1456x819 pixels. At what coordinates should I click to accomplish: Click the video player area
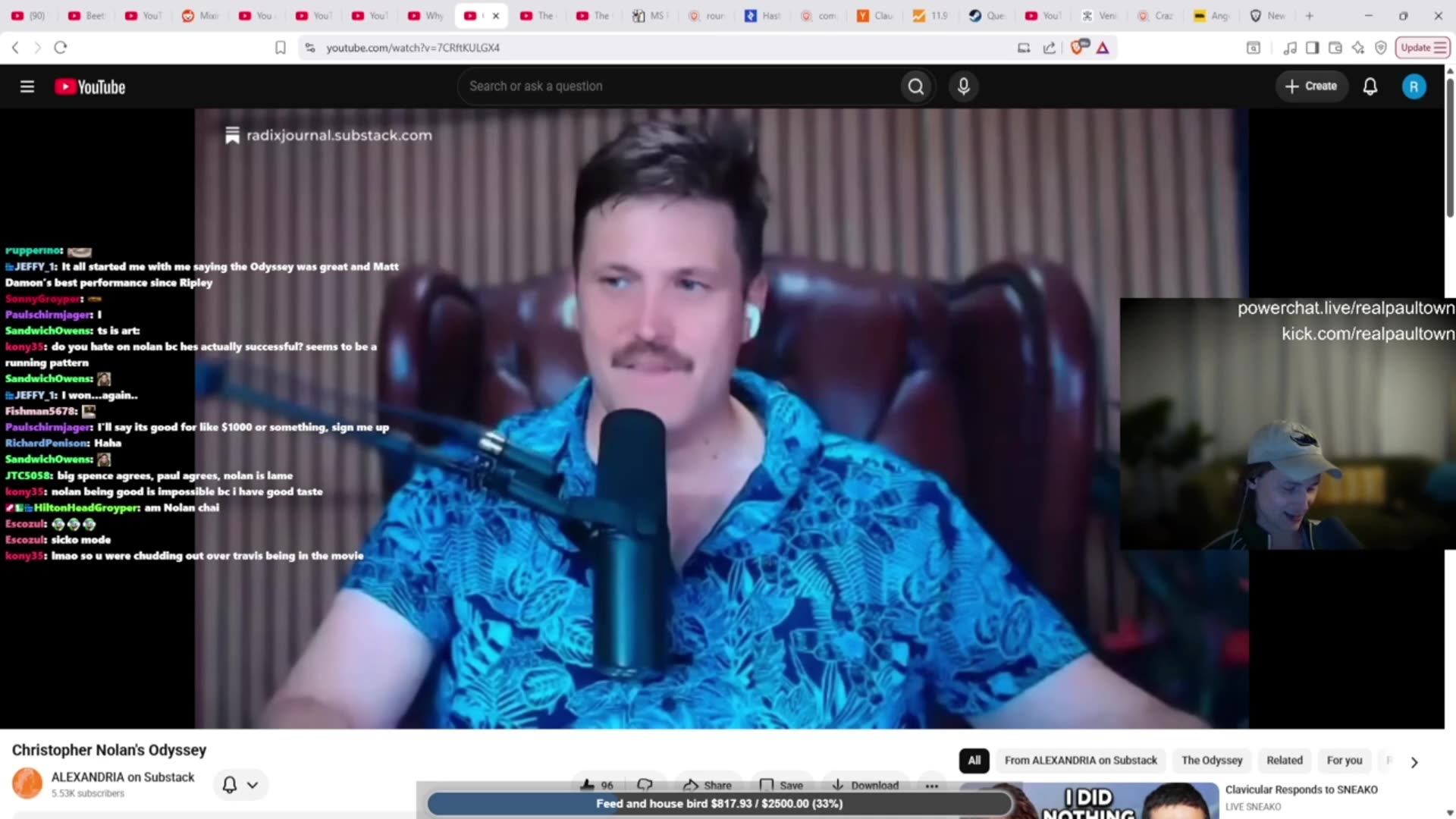[x=722, y=419]
